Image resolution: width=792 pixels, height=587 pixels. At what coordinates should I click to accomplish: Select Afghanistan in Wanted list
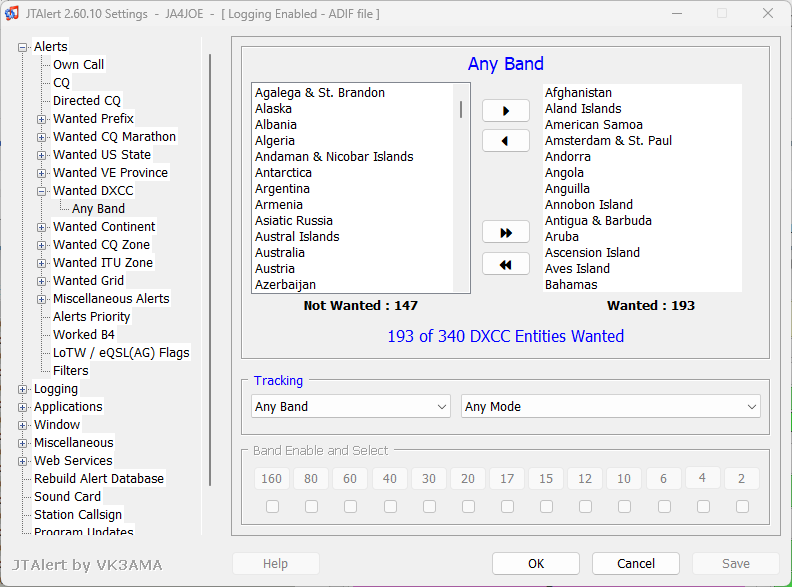click(x=578, y=93)
